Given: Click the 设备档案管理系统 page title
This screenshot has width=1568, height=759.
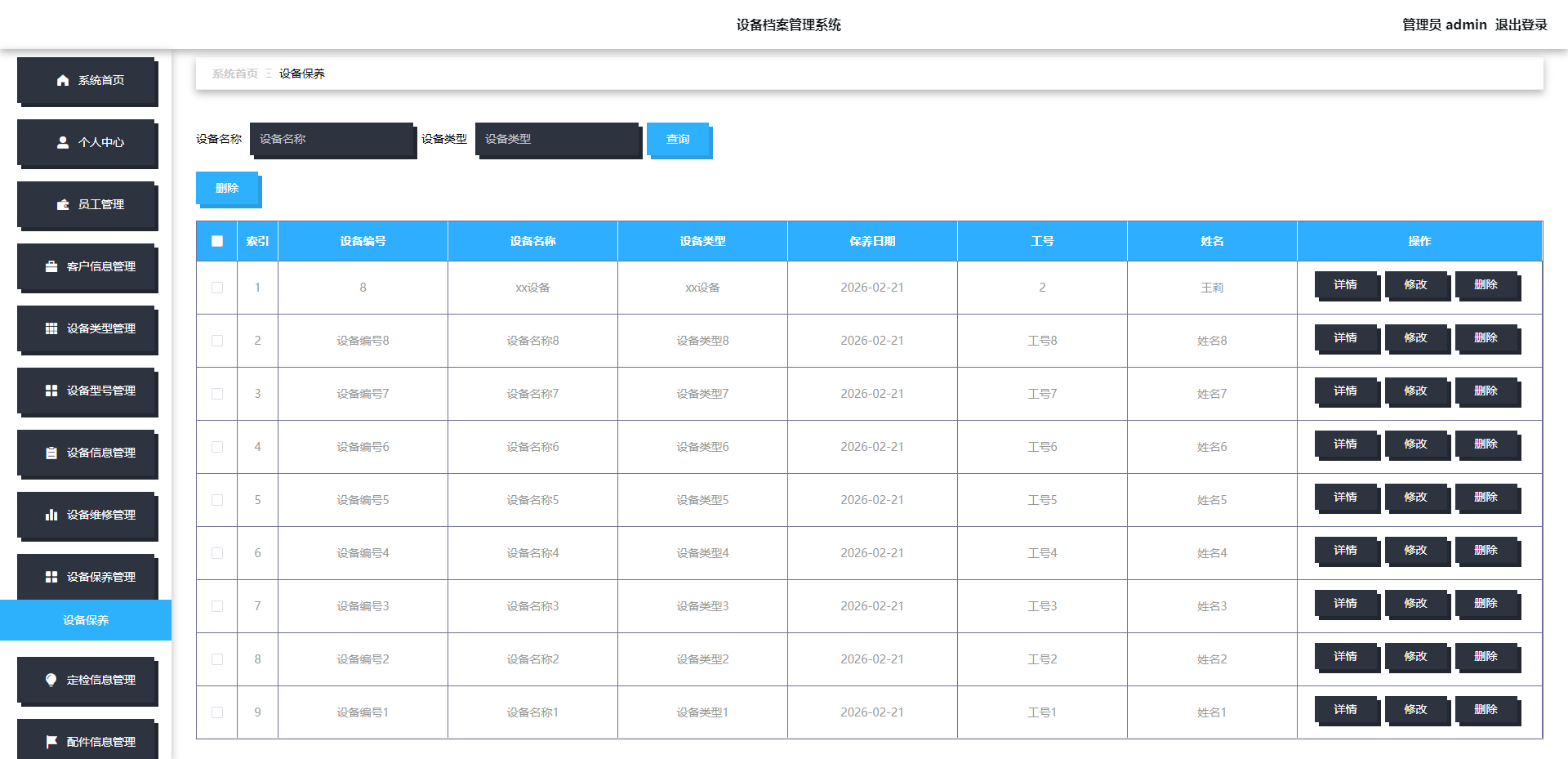Looking at the screenshot, I should coord(788,25).
